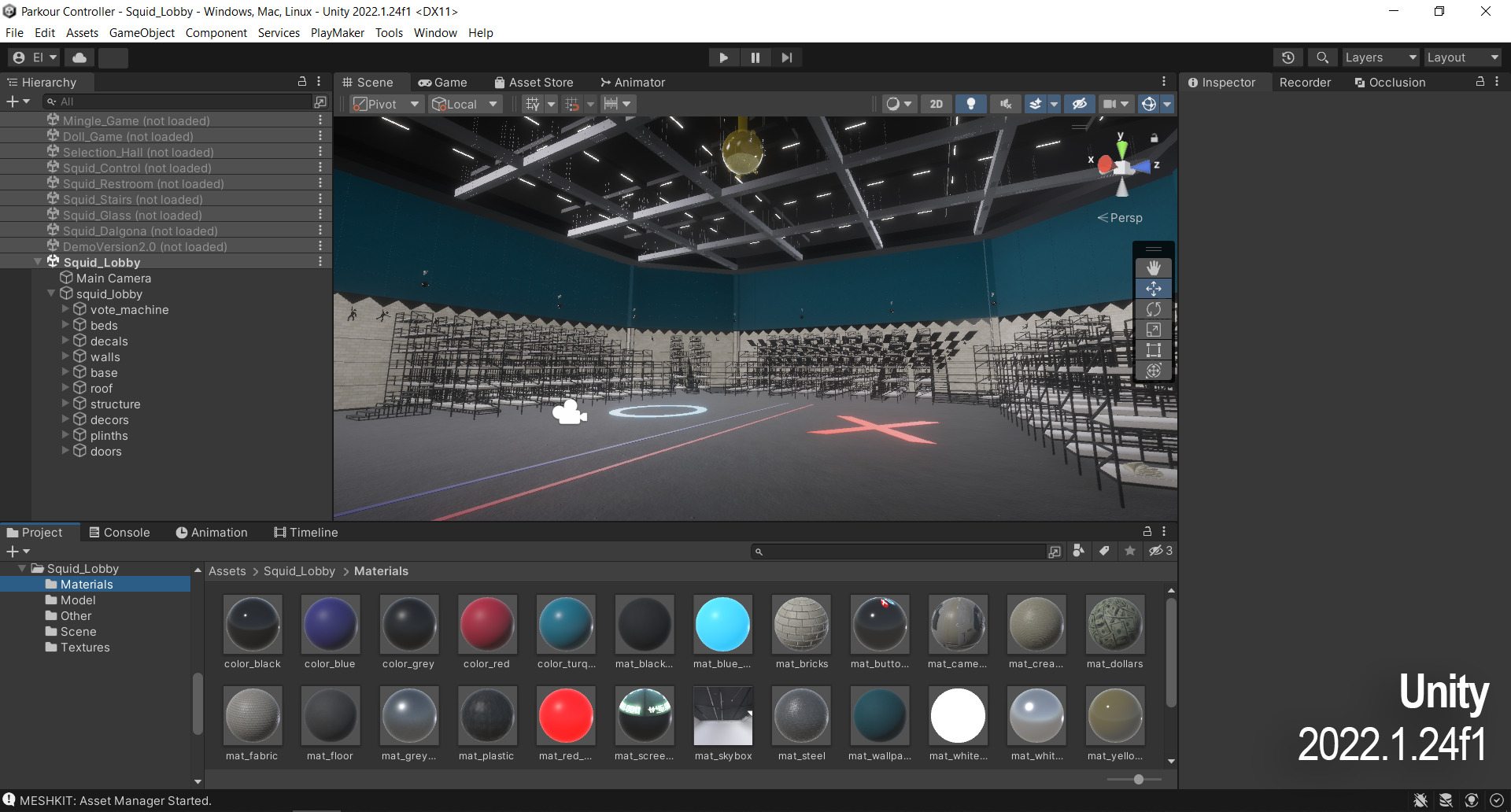The image size is (1511, 812).
Task: Switch to the Occlusion tab
Action: 1390,82
